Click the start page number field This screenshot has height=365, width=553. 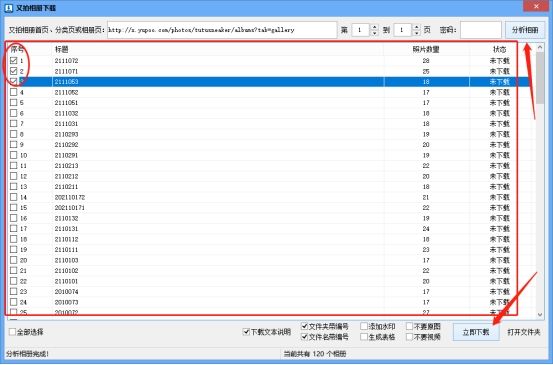[361, 30]
